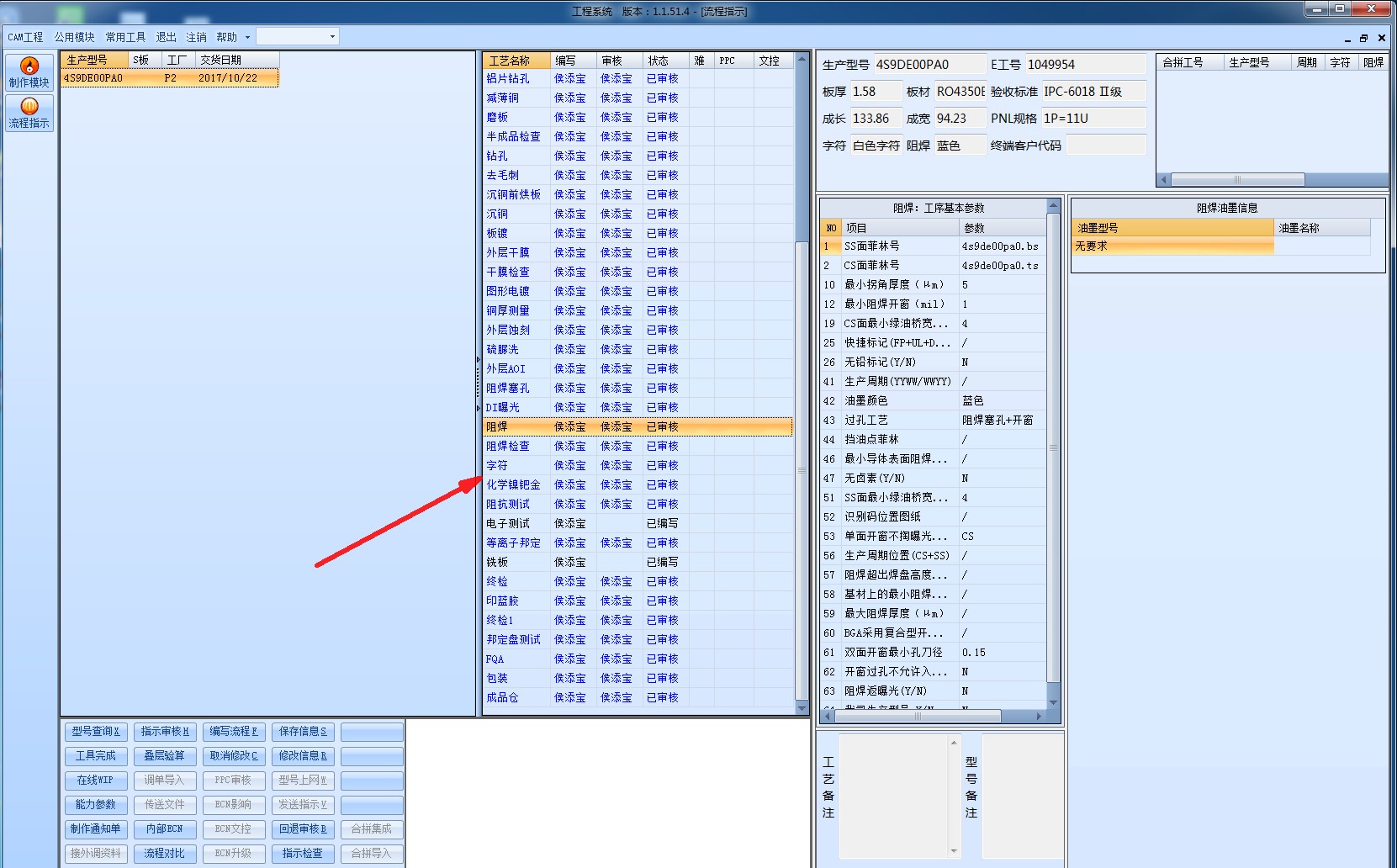1397x868 pixels.
Task: Click the 保存信息S button
Action: point(303,732)
